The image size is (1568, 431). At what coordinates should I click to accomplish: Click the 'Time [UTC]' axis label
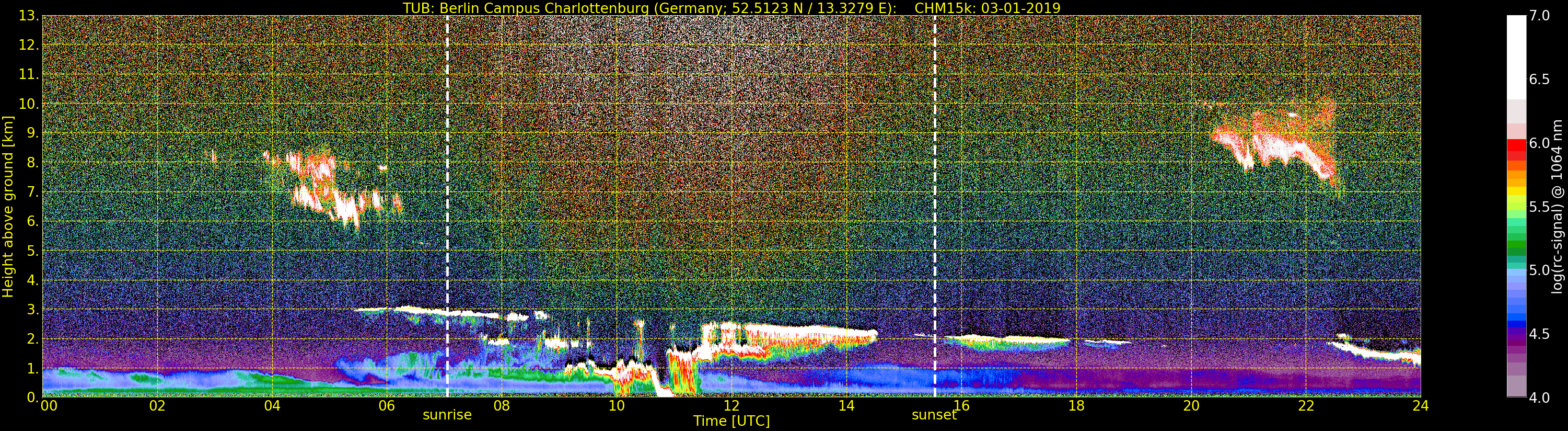coord(731,421)
